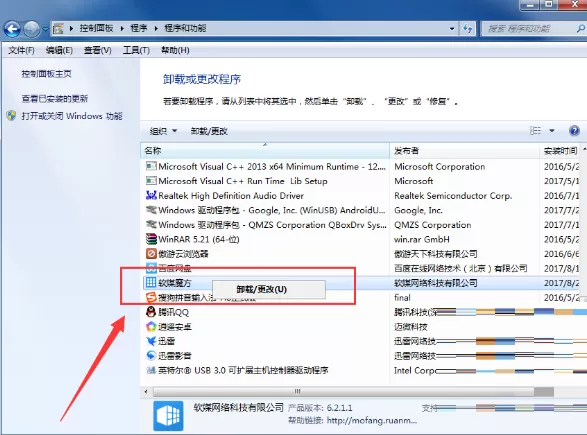The width and height of the screenshot is (587, 435).
Task: Select Windows 驱动程序包 QMZS Corporation icon
Action: click(x=151, y=225)
